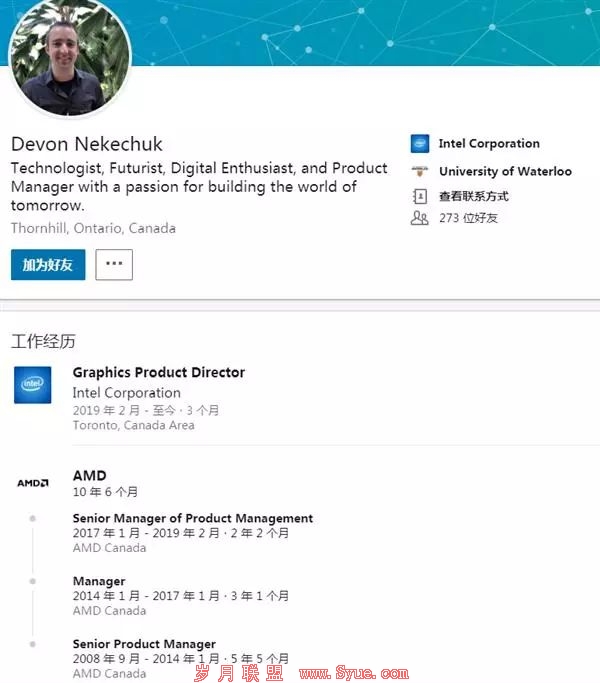Open the Intel Corporation company link in sidebar
Screen dimensions: 600x683
pyautogui.click(x=489, y=143)
